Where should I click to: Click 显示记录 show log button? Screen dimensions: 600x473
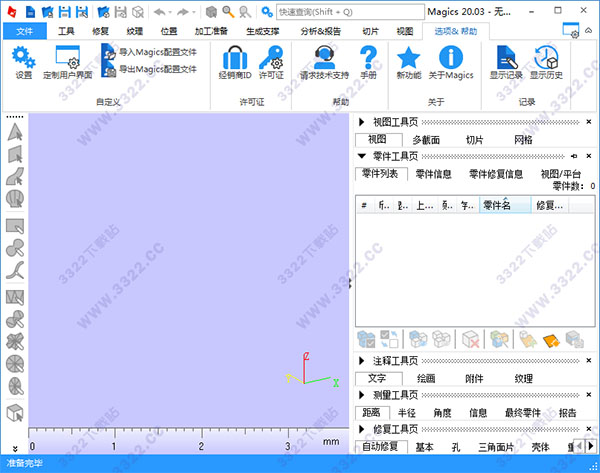tap(506, 63)
